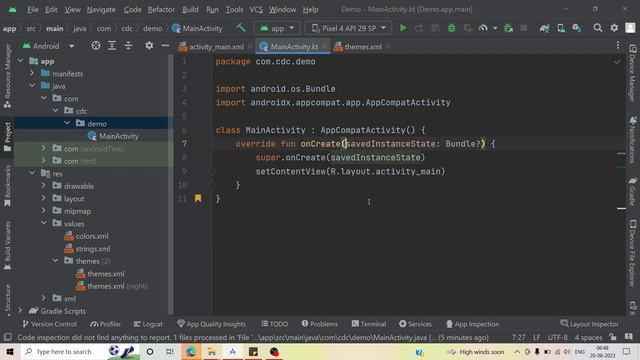
Task: Toggle the Structure tool window
Action: coord(7,300)
